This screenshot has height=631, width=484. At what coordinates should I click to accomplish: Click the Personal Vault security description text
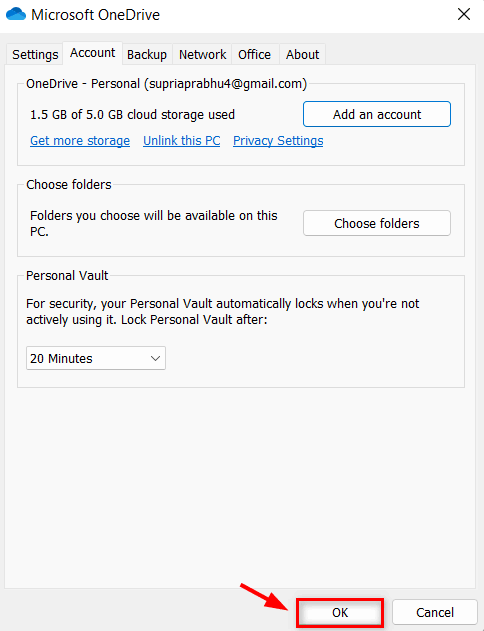222,311
